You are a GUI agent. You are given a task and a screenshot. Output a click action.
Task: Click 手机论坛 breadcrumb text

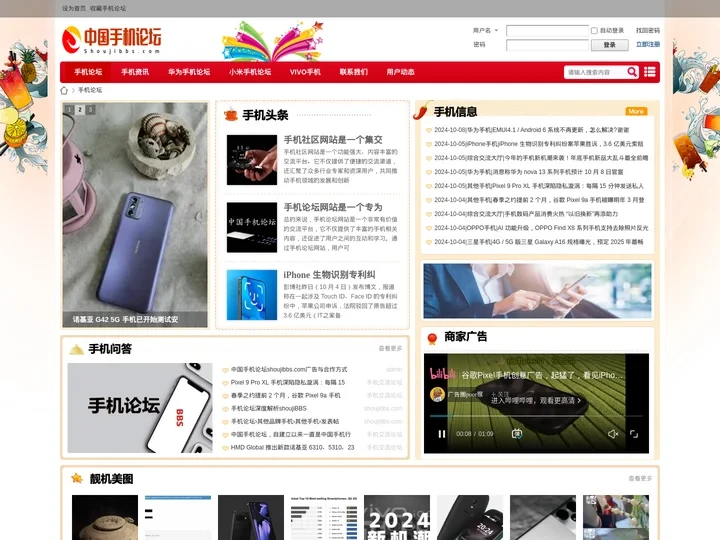90,90
